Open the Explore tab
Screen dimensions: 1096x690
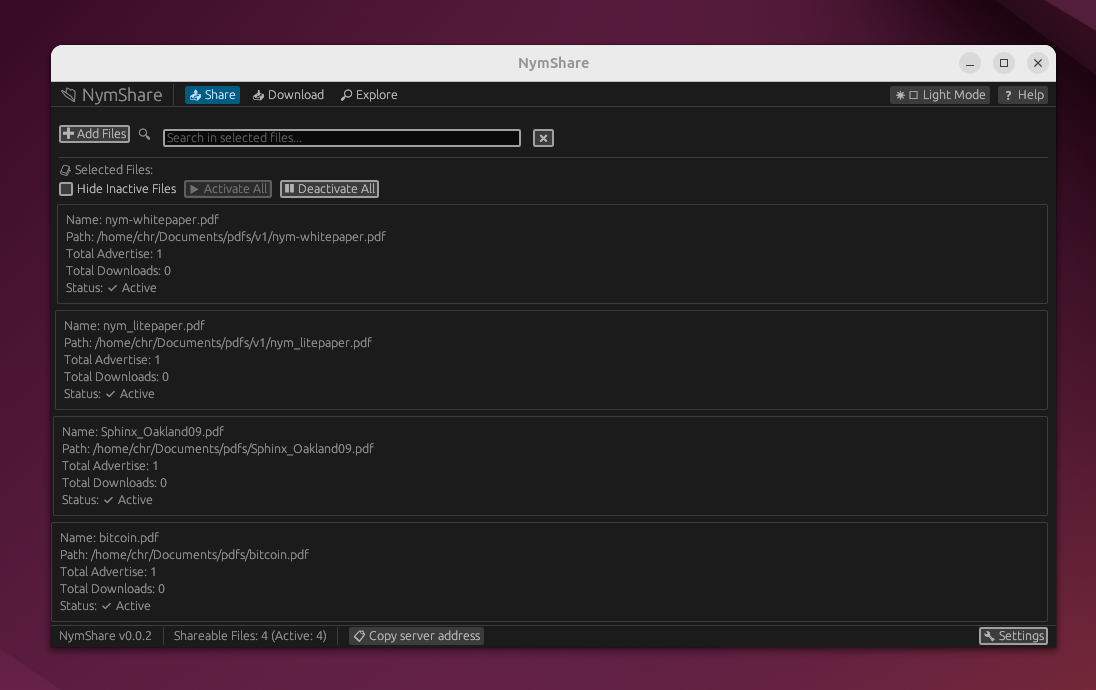tap(369, 95)
